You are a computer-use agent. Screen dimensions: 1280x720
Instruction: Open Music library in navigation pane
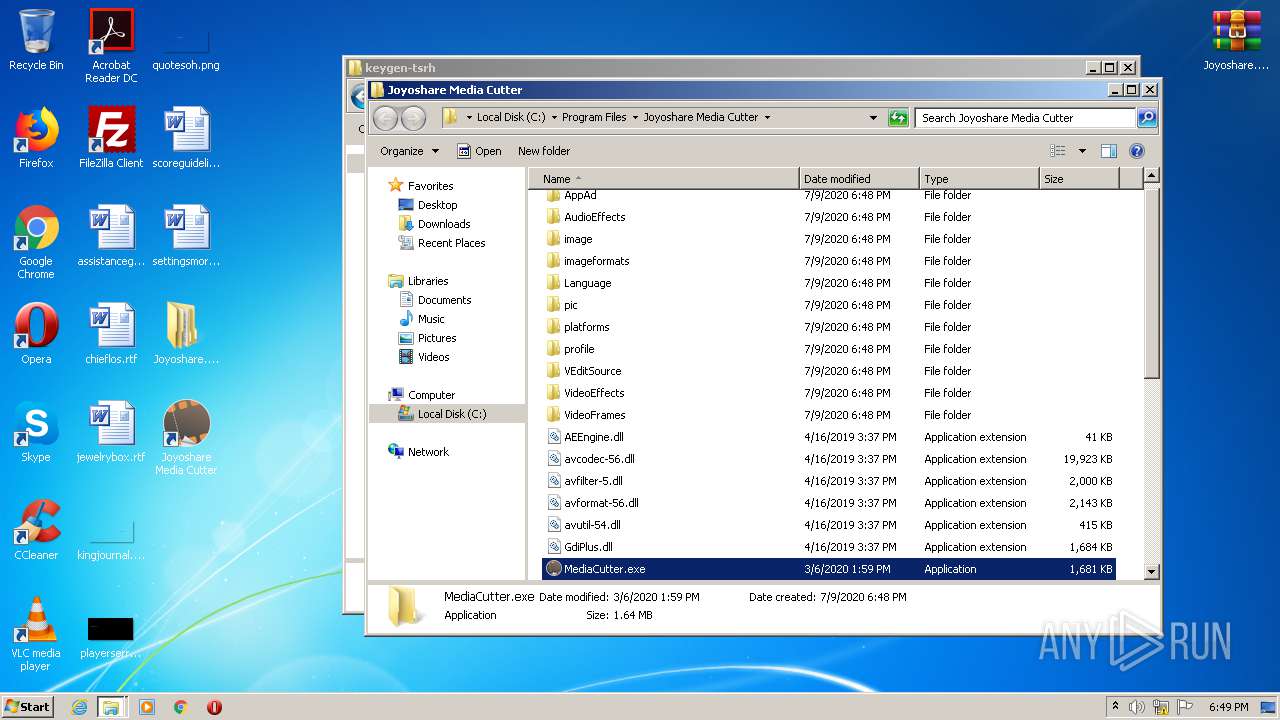[431, 319]
